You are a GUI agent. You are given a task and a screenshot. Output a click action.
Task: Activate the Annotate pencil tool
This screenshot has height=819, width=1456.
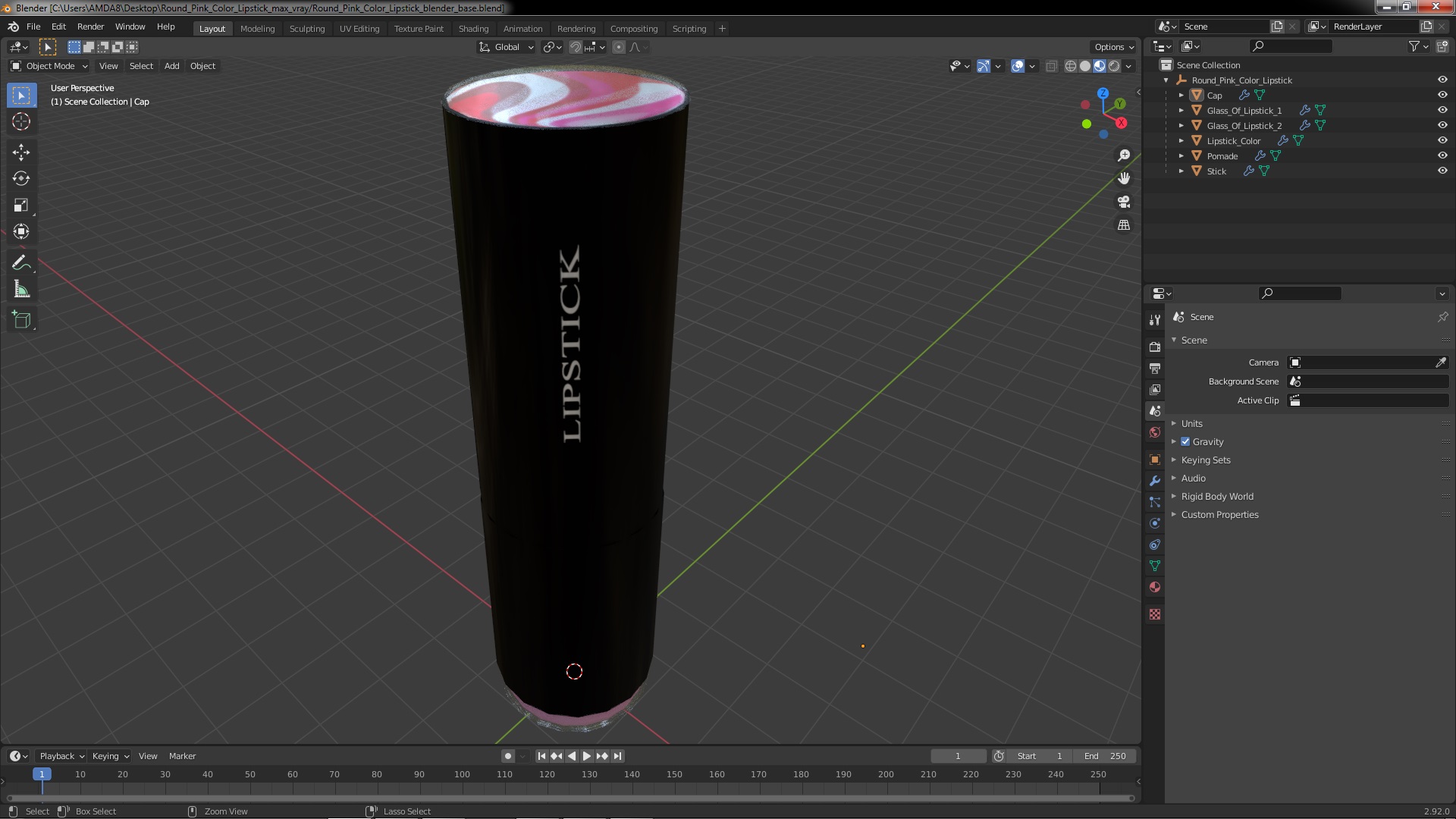click(x=21, y=263)
